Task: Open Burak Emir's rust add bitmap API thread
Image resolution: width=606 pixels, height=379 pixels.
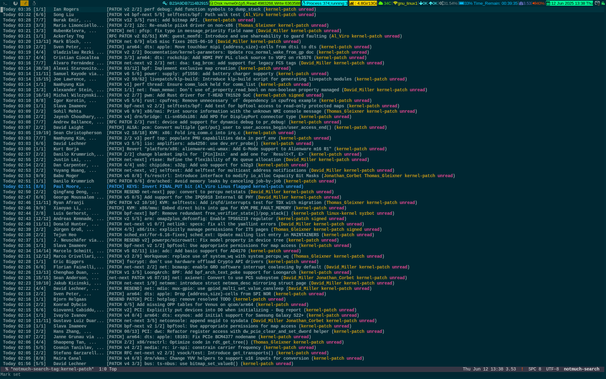Action: 128,20
